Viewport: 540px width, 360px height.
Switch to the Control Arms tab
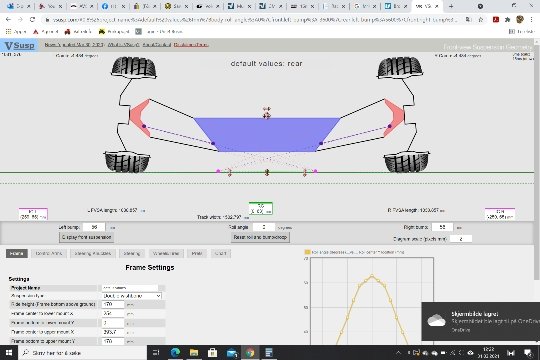coord(49,254)
